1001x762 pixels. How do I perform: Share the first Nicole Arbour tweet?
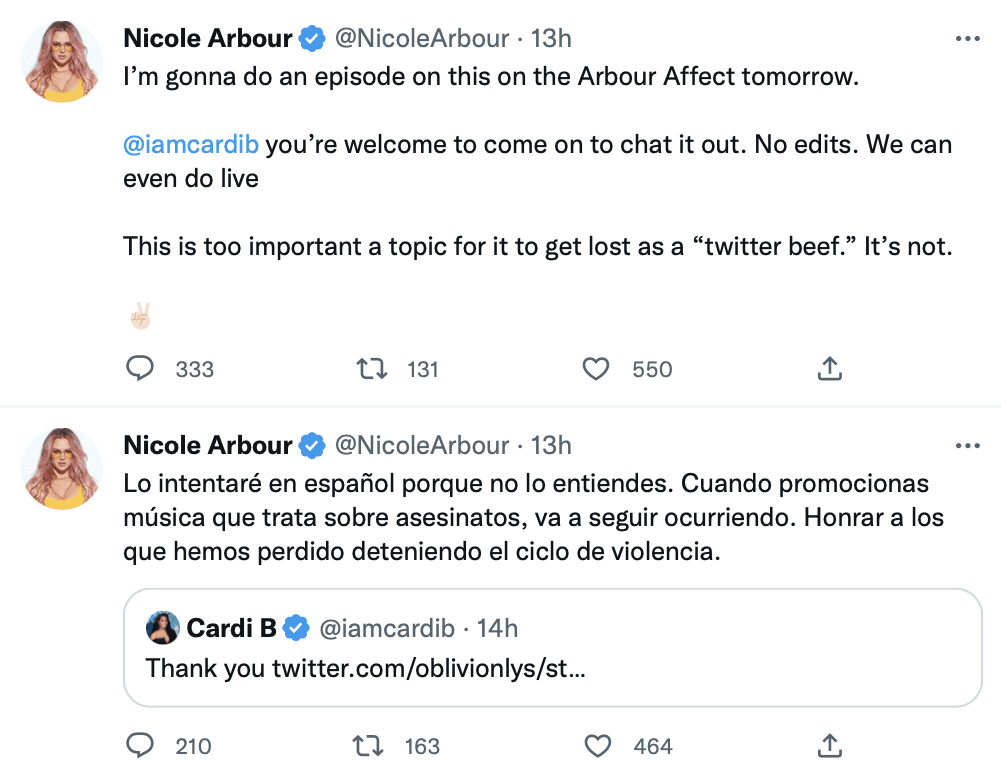[829, 368]
